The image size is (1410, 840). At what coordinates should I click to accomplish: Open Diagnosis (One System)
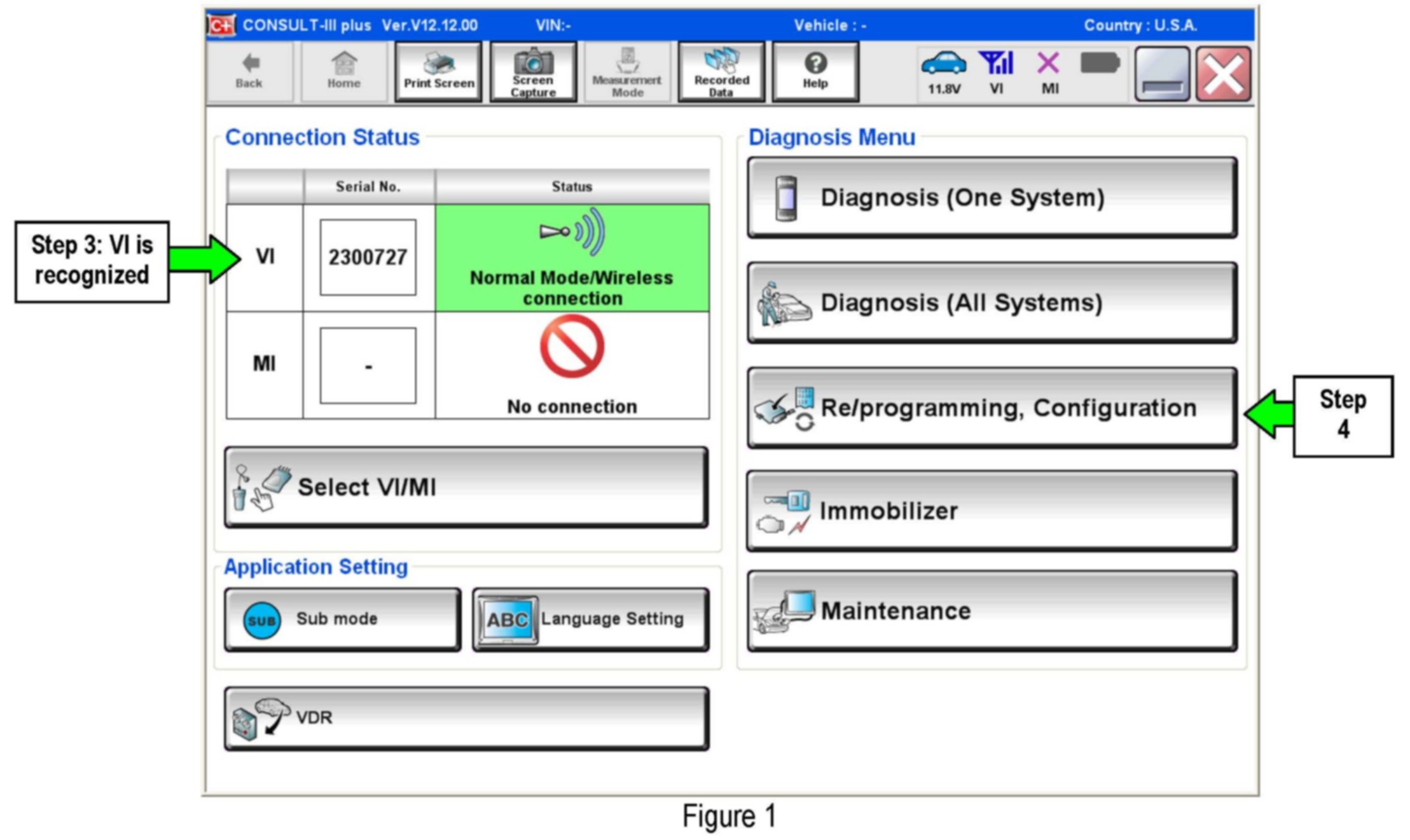tap(992, 197)
